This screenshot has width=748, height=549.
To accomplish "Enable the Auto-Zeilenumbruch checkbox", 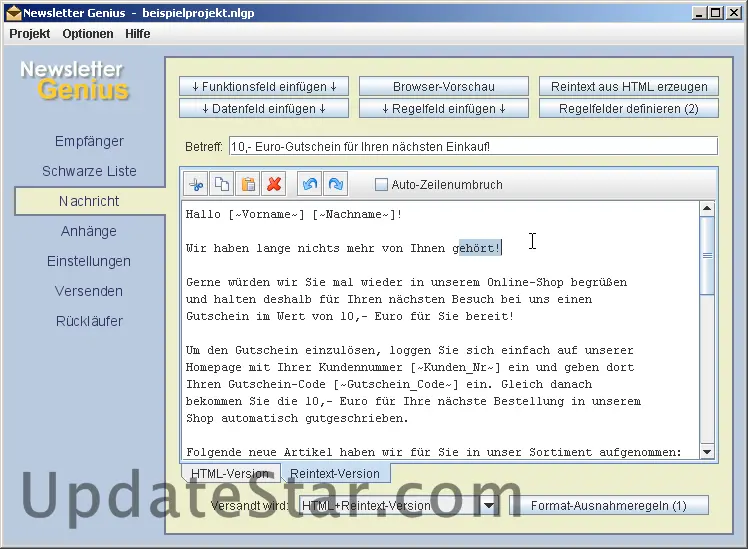I will (x=381, y=185).
